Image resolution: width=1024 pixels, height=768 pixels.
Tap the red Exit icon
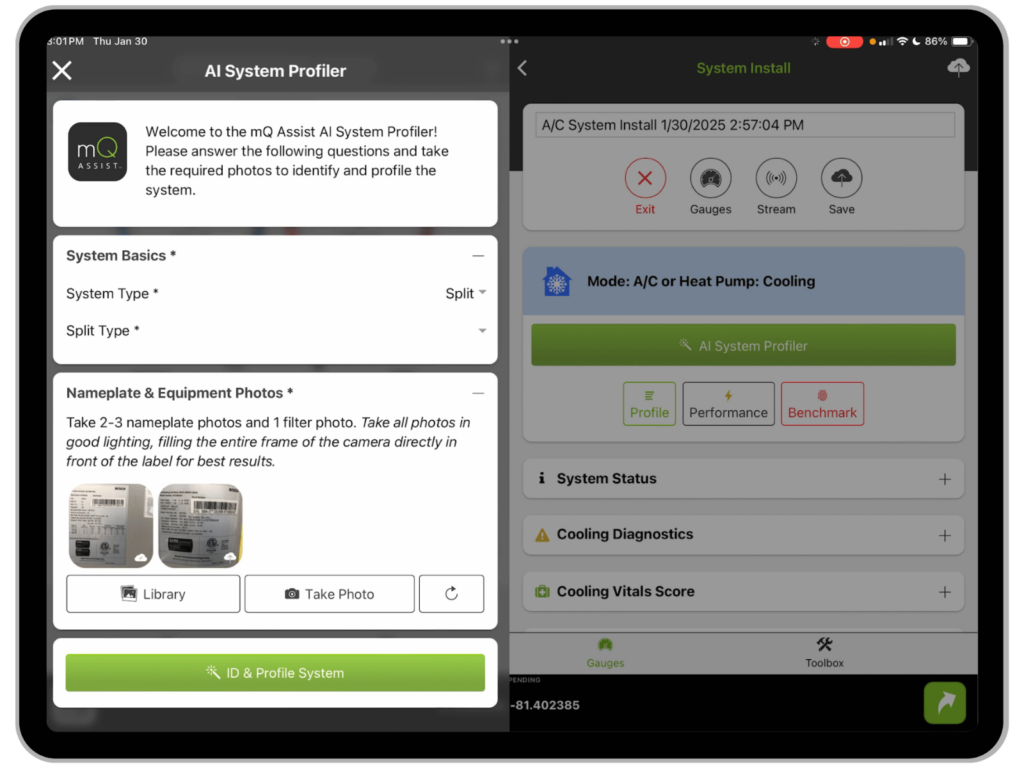click(645, 180)
